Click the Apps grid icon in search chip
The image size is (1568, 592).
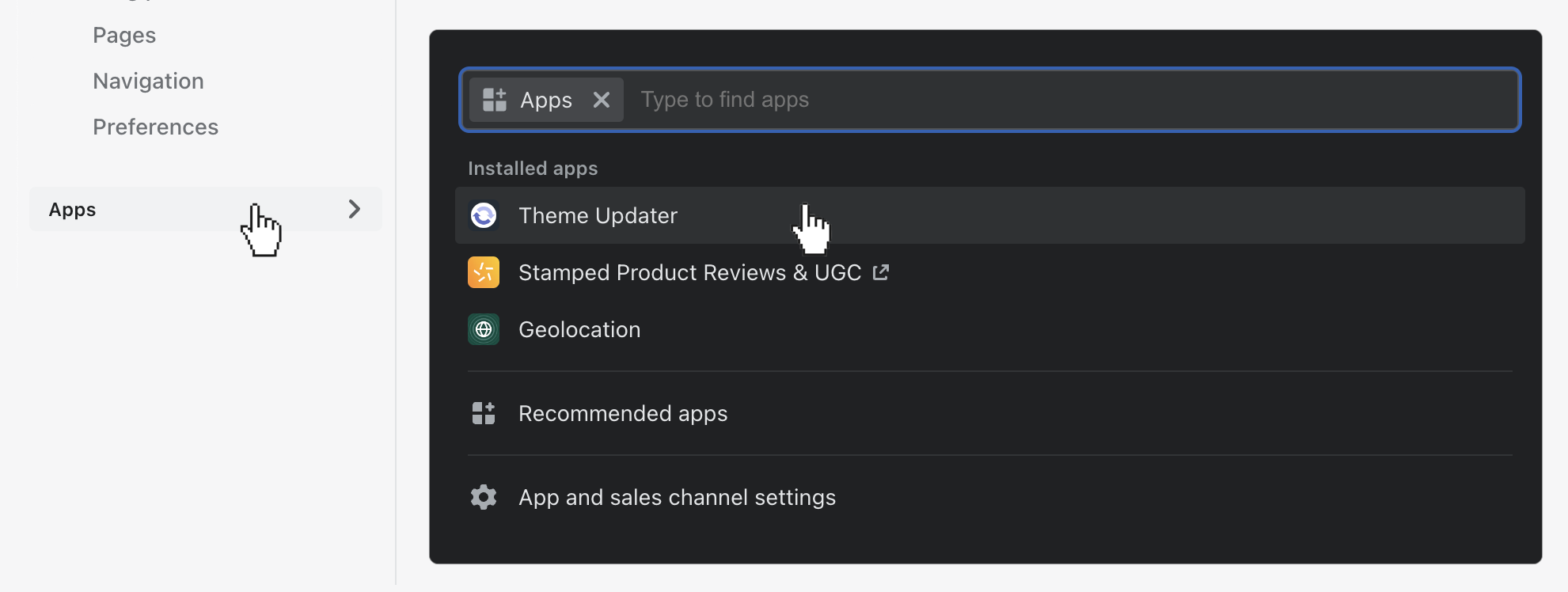coord(495,100)
